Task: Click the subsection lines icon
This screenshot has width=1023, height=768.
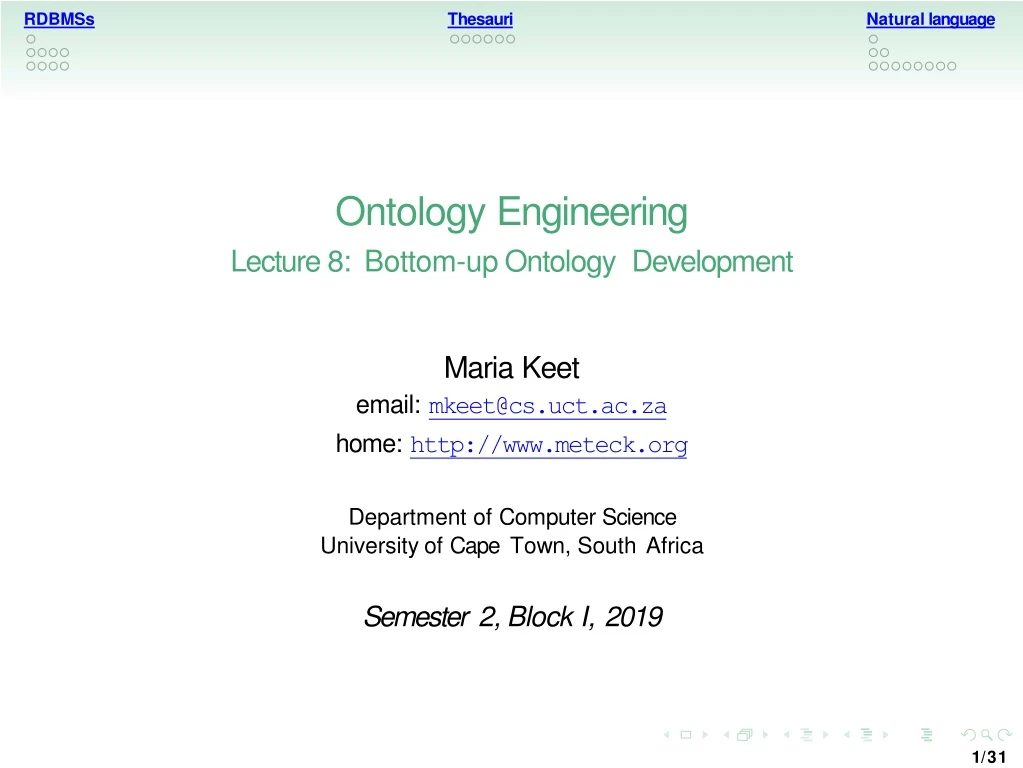Action: tap(806, 735)
